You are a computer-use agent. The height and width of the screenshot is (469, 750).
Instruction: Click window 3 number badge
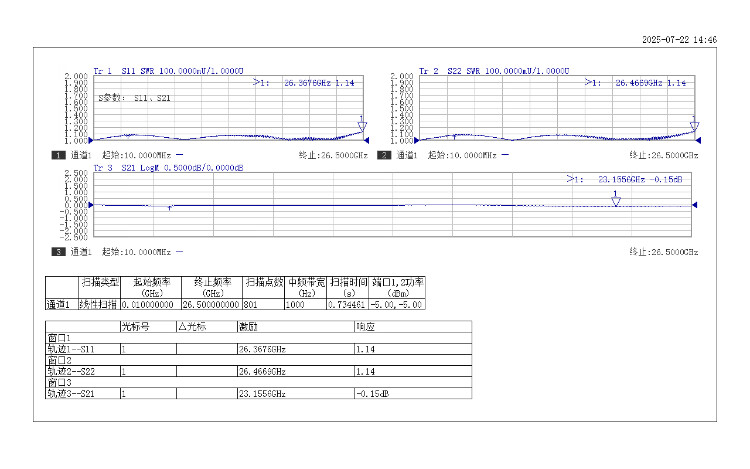[59, 252]
